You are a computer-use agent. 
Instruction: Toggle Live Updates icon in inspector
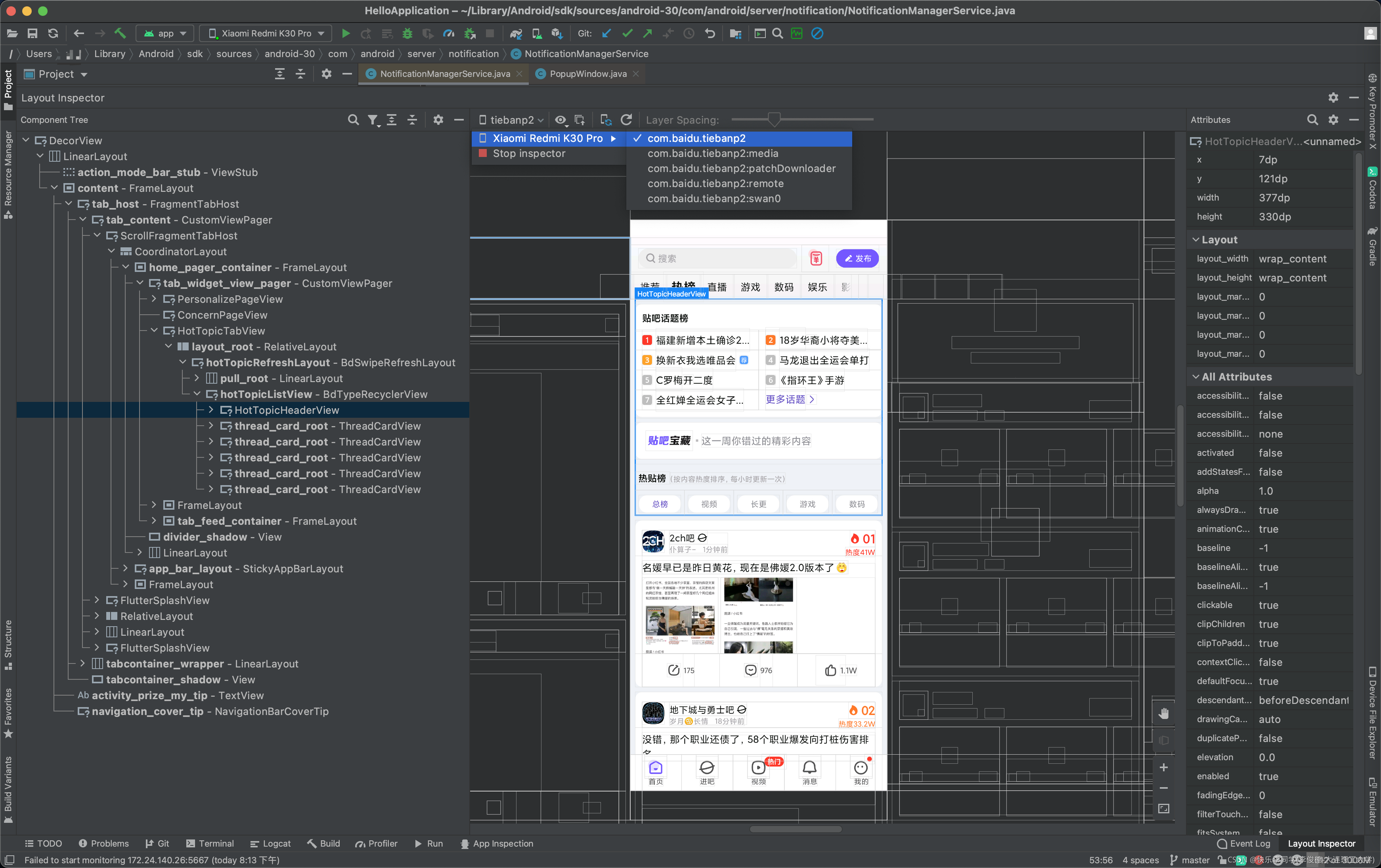606,119
